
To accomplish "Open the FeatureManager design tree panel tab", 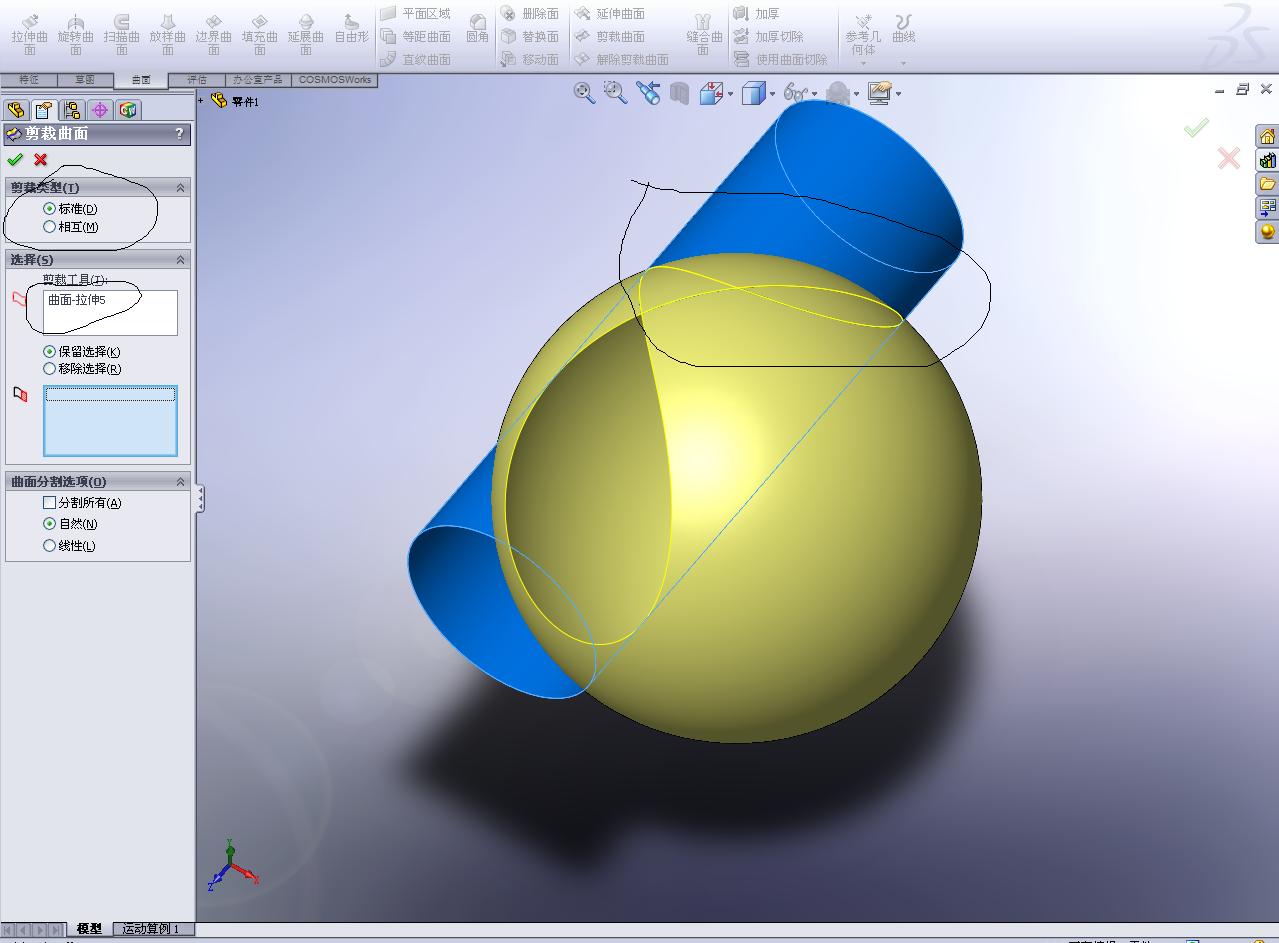I will point(15,110).
